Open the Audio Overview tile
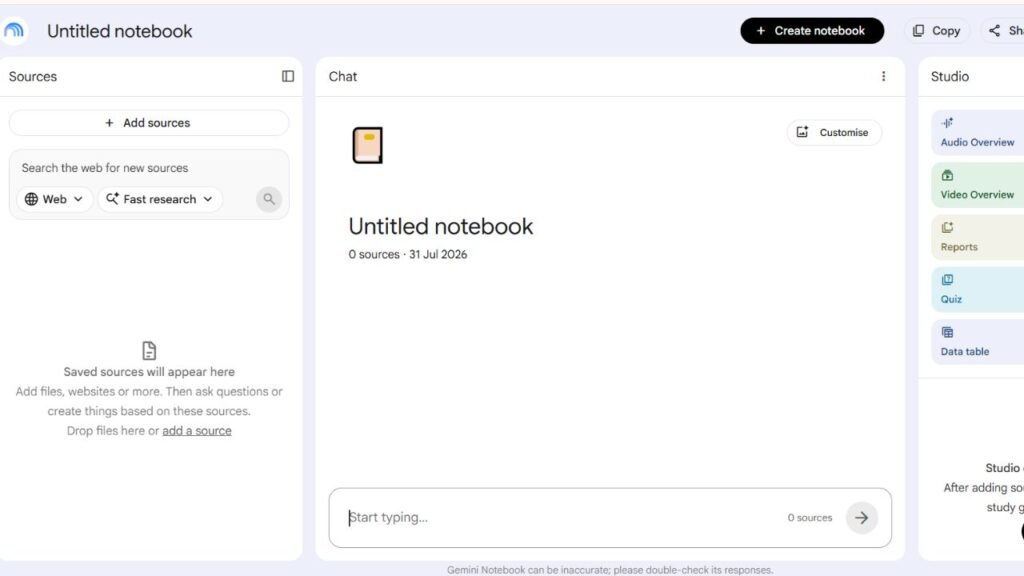 pos(978,133)
